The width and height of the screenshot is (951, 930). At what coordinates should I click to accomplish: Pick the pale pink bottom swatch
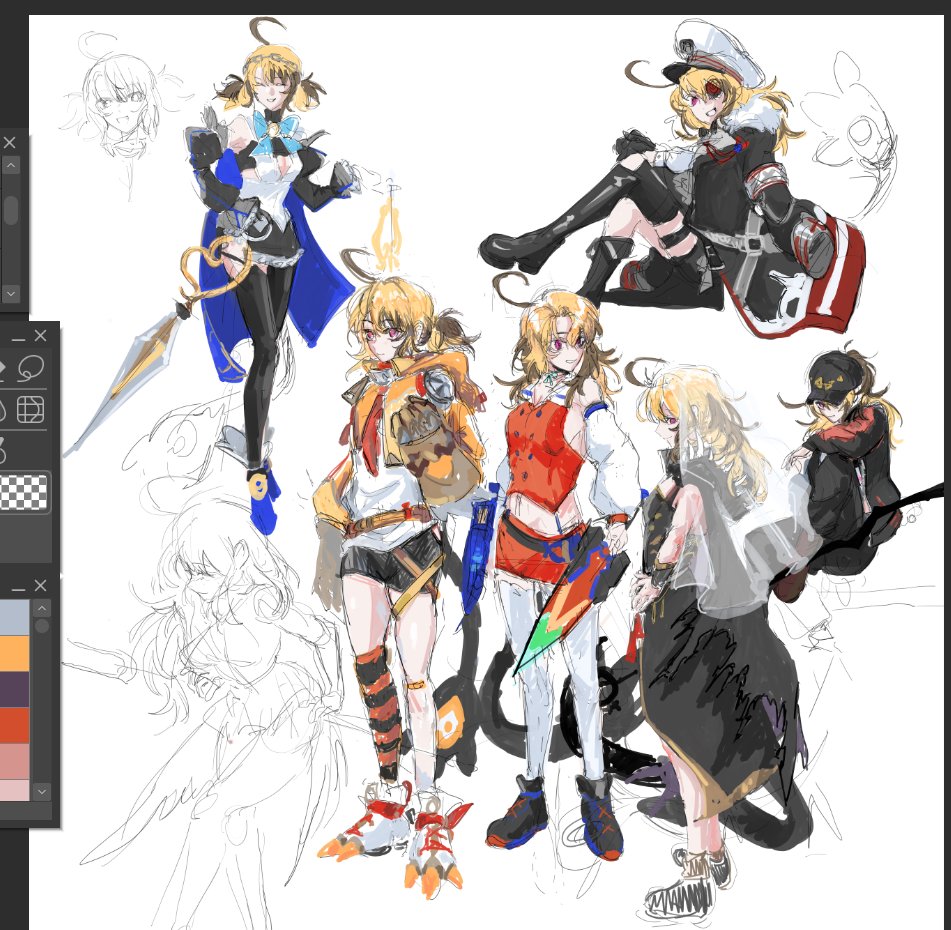[14, 789]
